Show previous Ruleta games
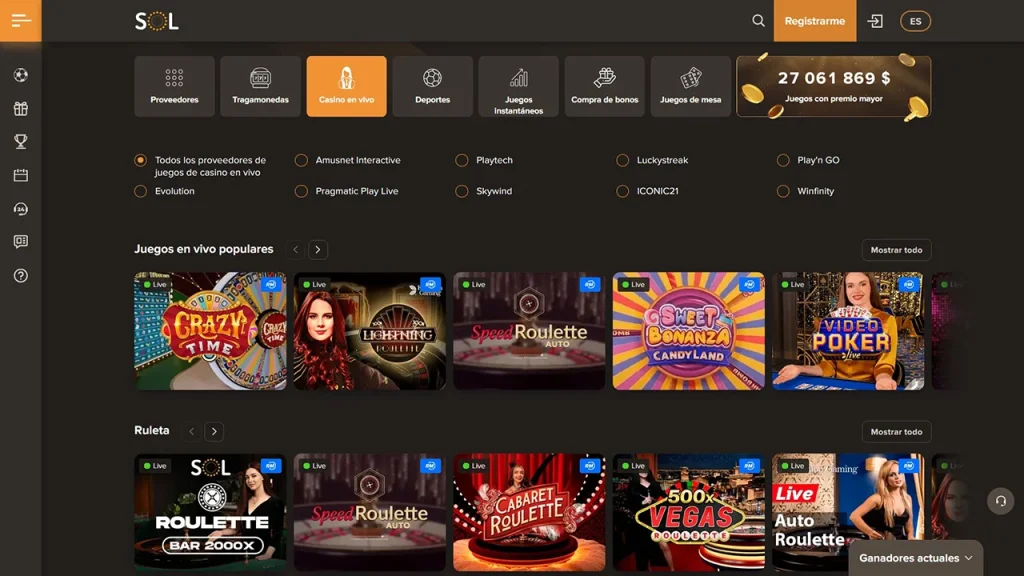The image size is (1024, 576). 191,431
